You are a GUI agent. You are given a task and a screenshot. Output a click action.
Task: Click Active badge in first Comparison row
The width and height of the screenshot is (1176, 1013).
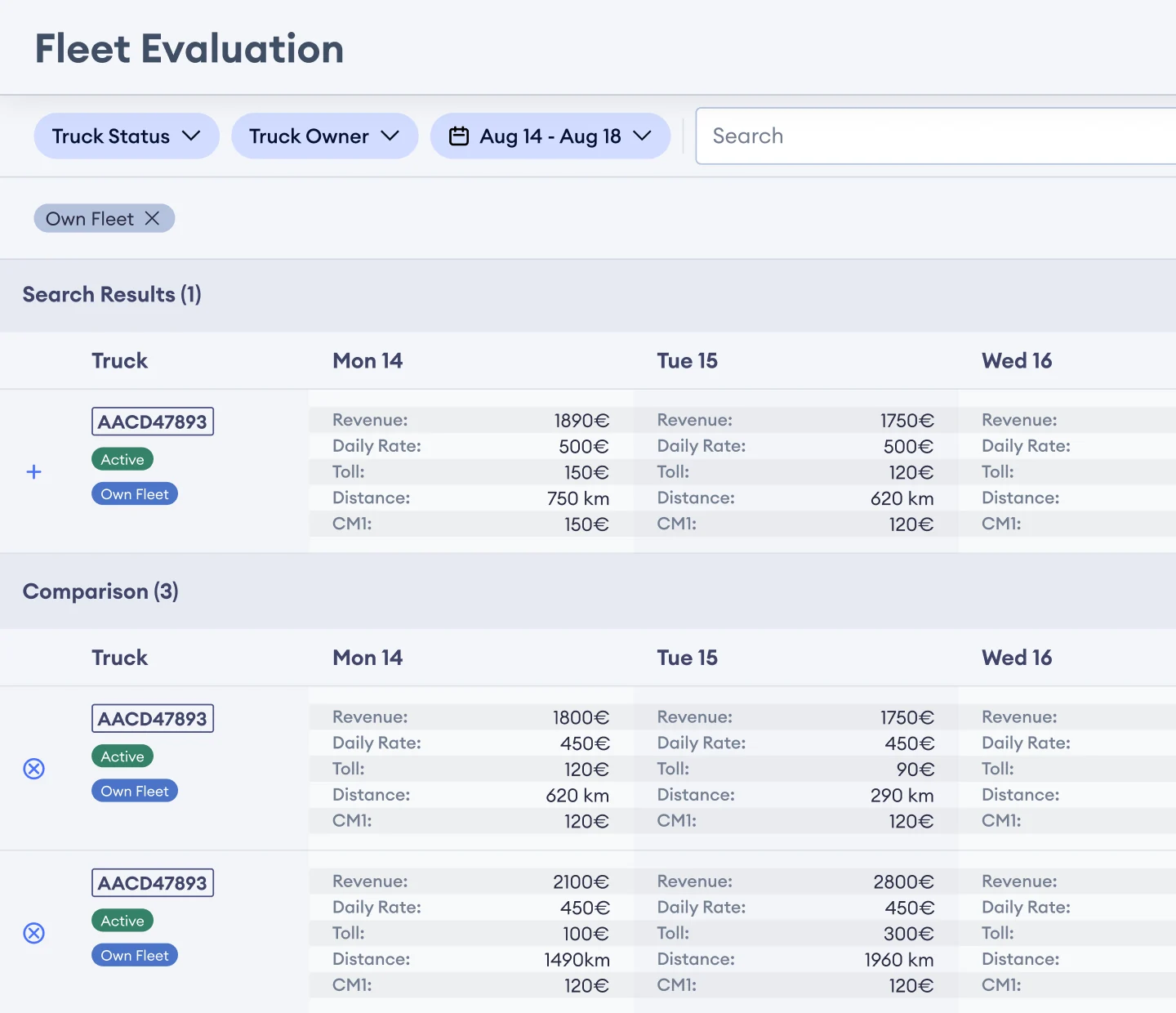point(122,756)
